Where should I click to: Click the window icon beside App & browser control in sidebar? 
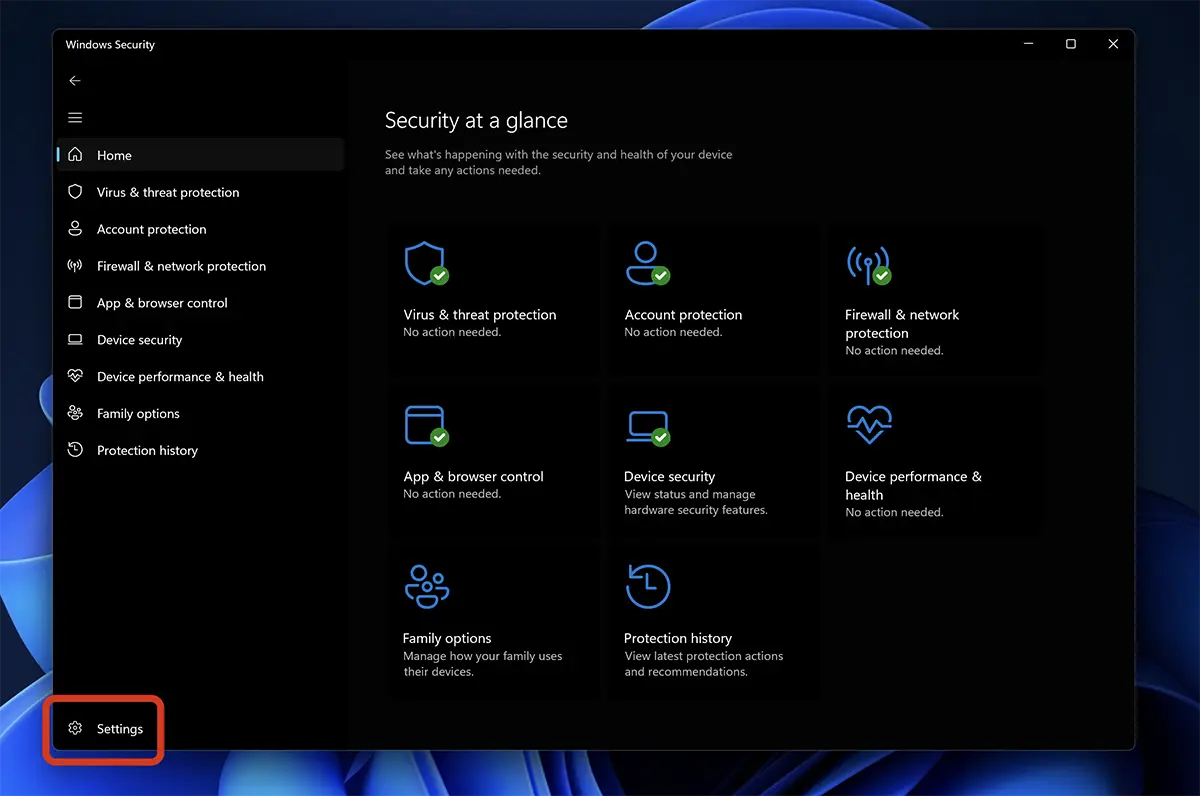pyautogui.click(x=75, y=302)
